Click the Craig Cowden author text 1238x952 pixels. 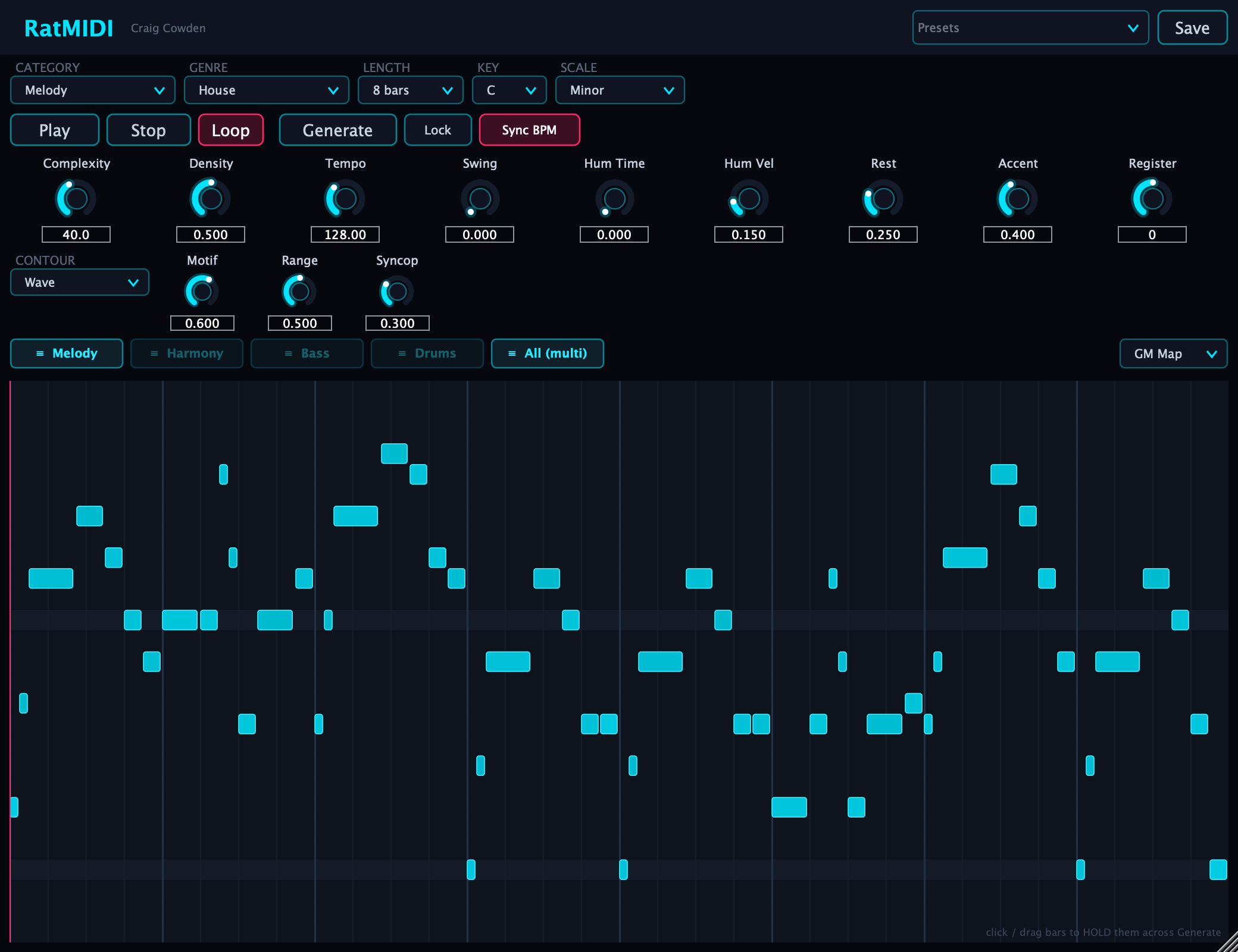(x=168, y=28)
